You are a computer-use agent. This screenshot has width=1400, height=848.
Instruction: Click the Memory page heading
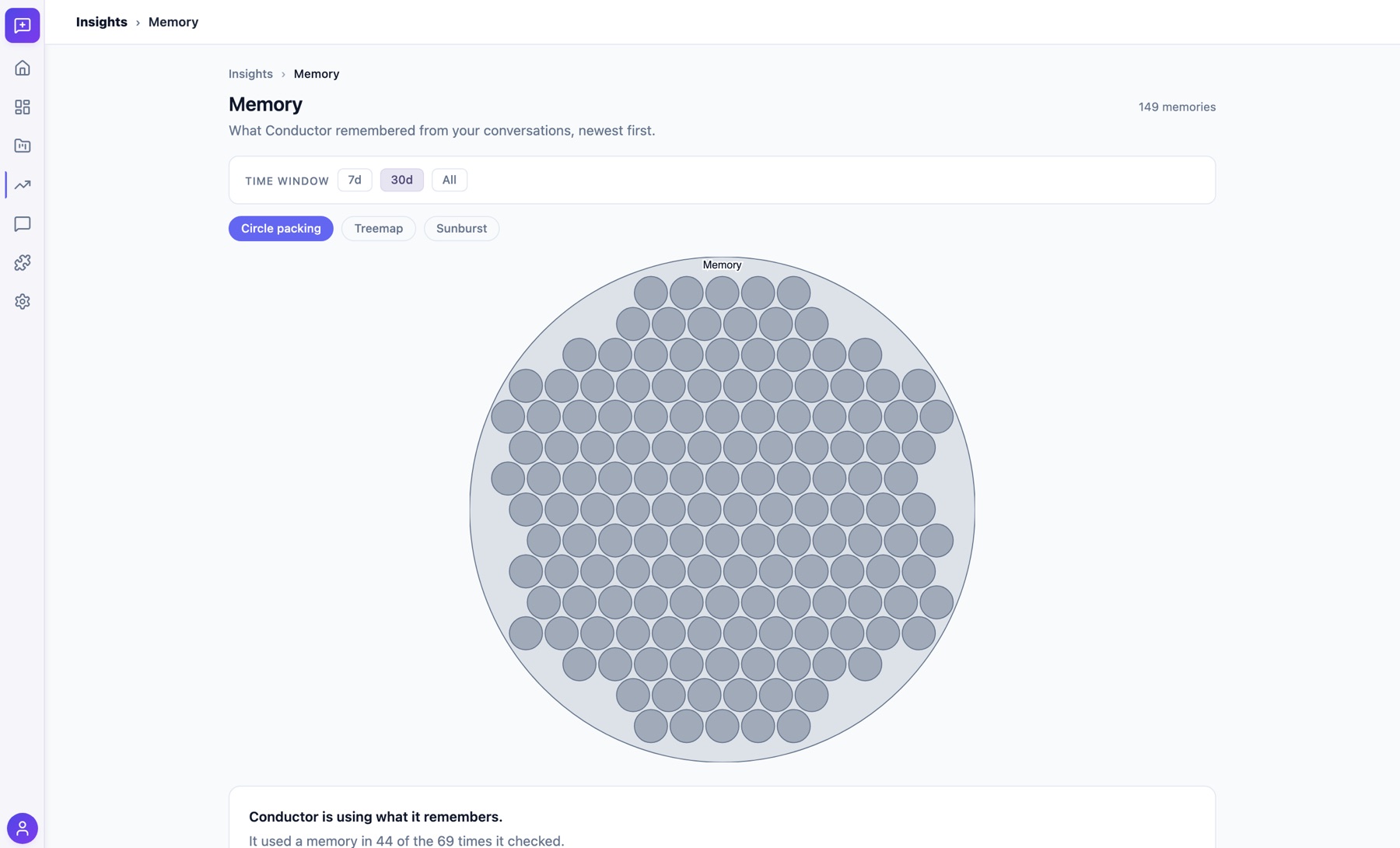265,104
